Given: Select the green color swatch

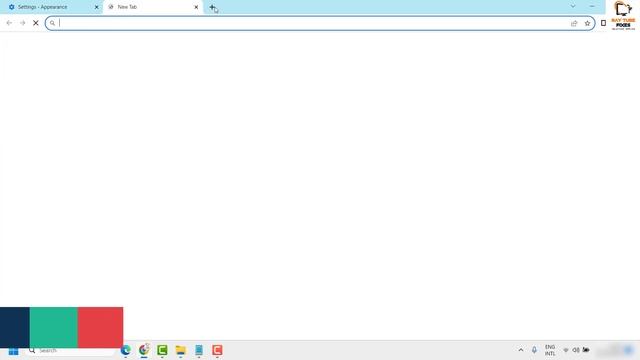Looking at the screenshot, I should tap(53, 327).
